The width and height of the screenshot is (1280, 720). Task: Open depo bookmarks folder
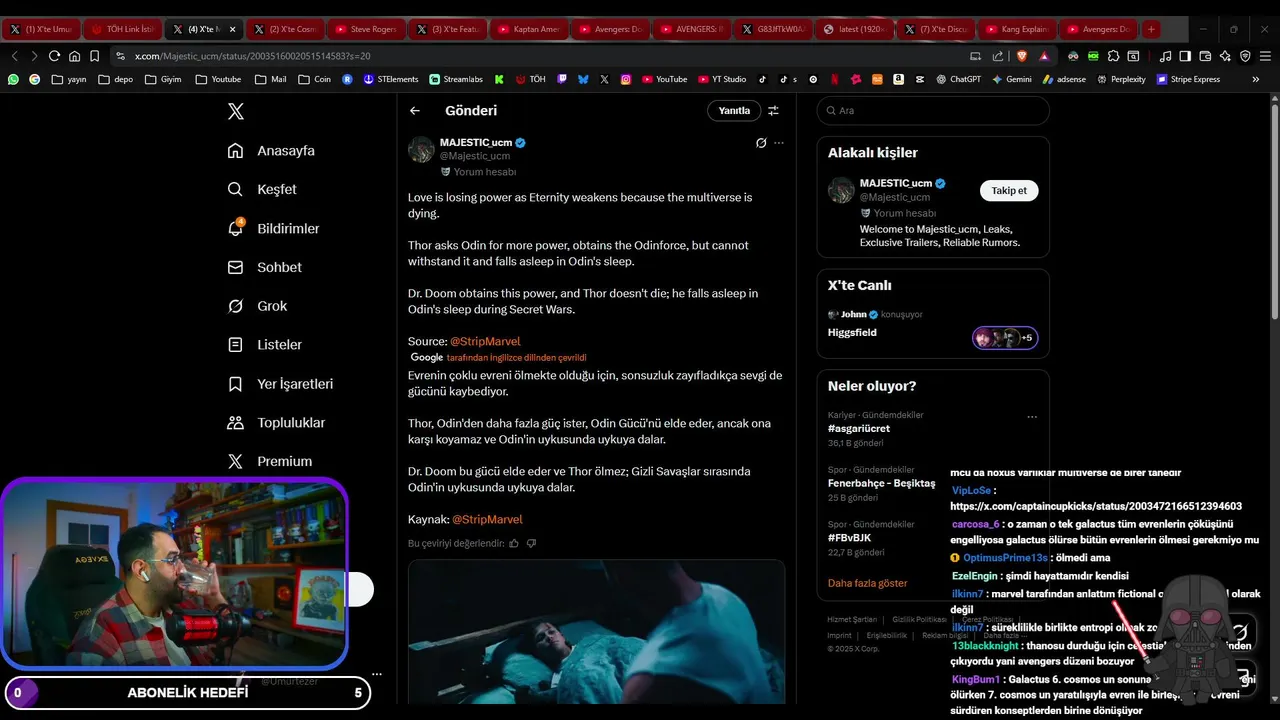116,79
